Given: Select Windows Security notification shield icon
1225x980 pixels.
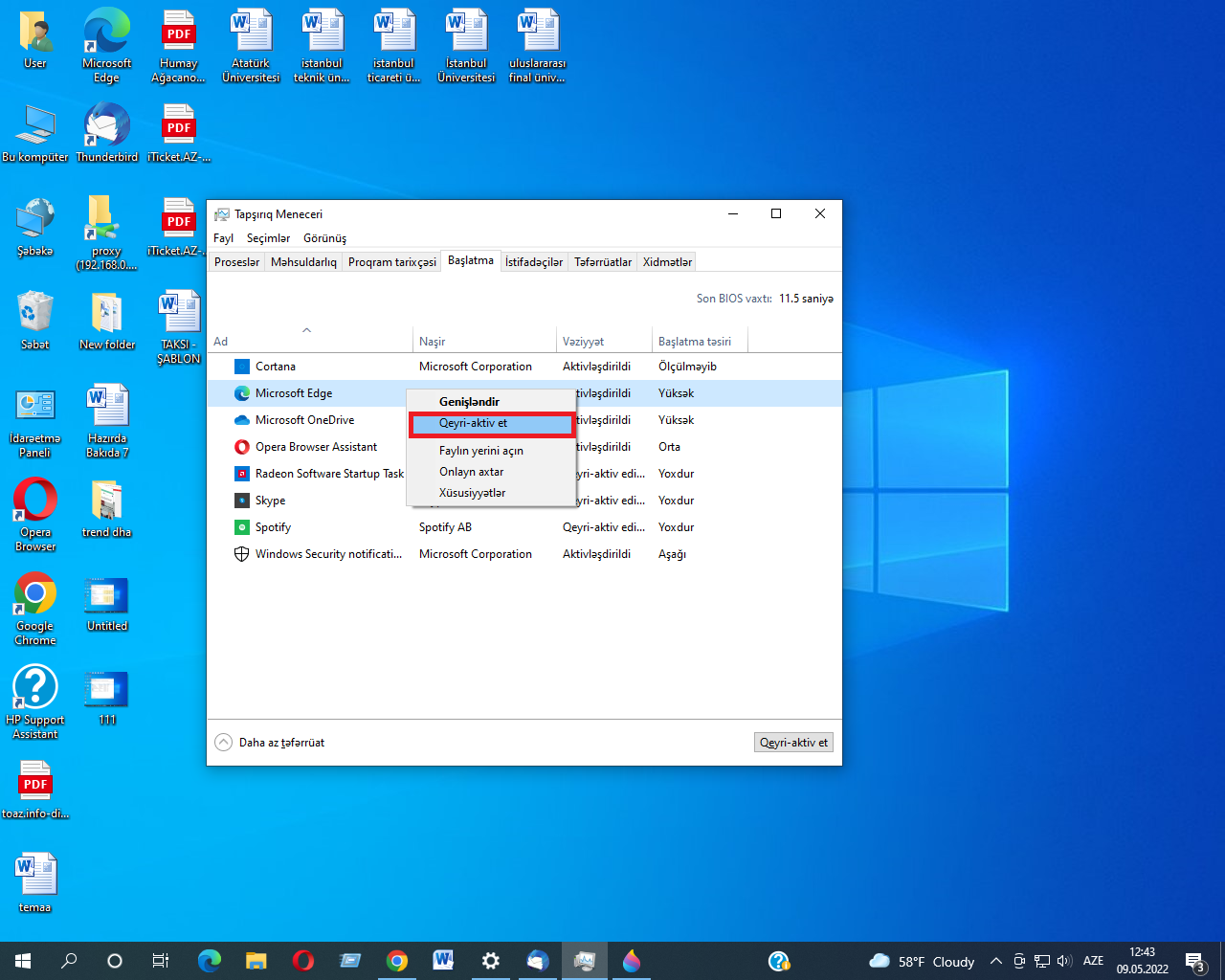Looking at the screenshot, I should [x=242, y=554].
